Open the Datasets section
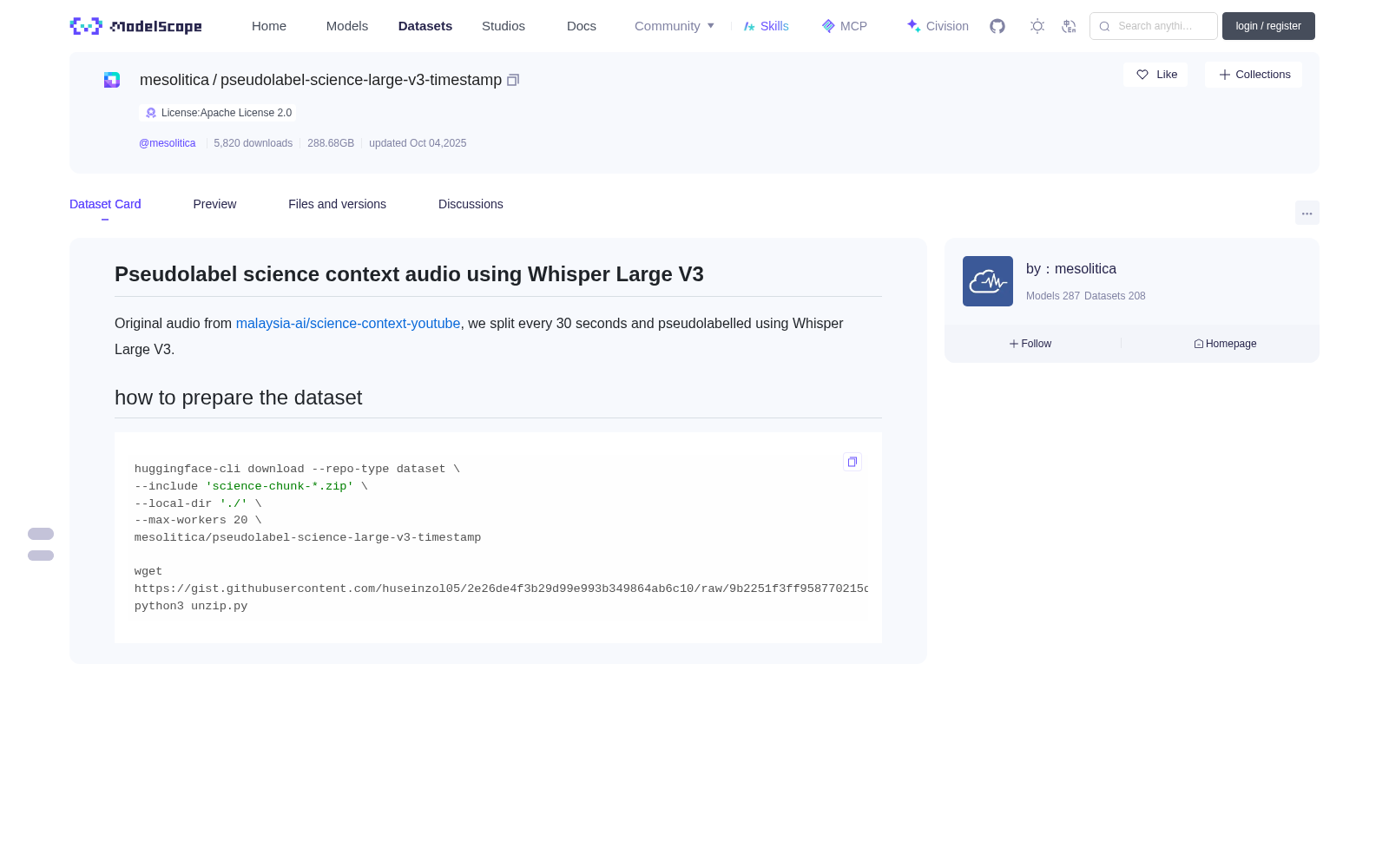The image size is (1389, 868). [425, 26]
